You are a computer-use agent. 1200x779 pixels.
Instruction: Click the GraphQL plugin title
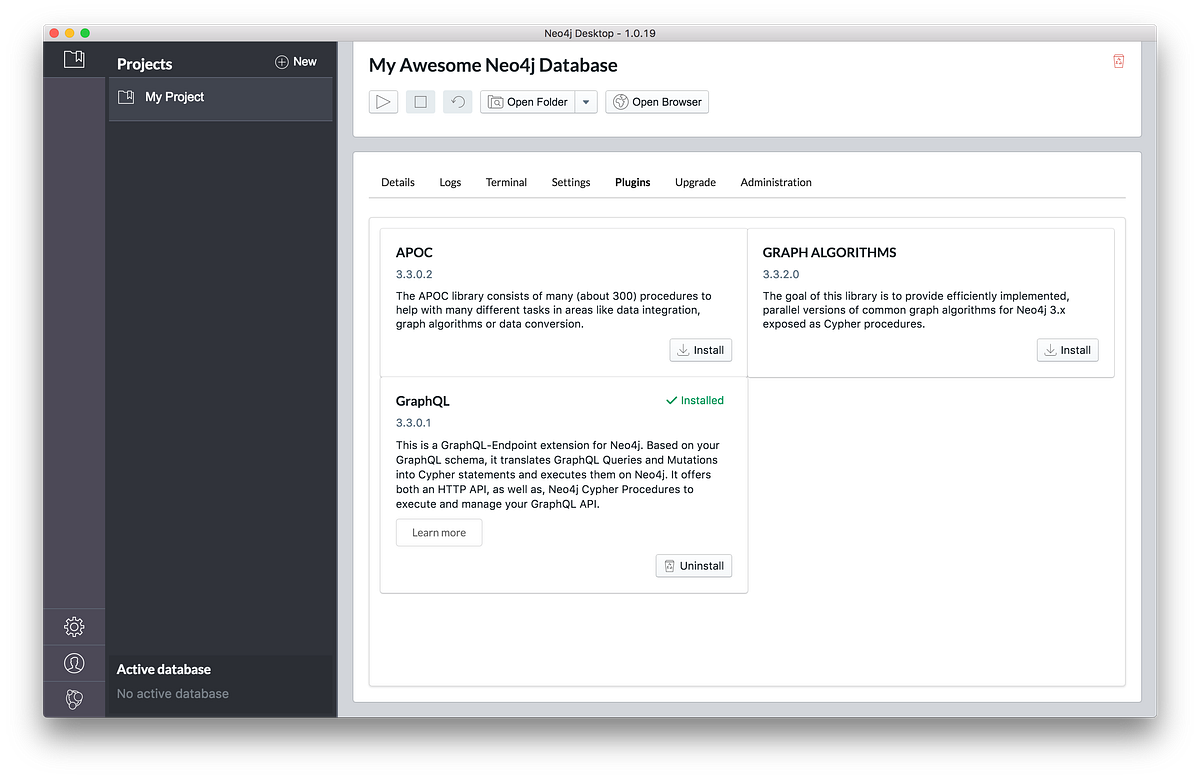click(x=423, y=401)
